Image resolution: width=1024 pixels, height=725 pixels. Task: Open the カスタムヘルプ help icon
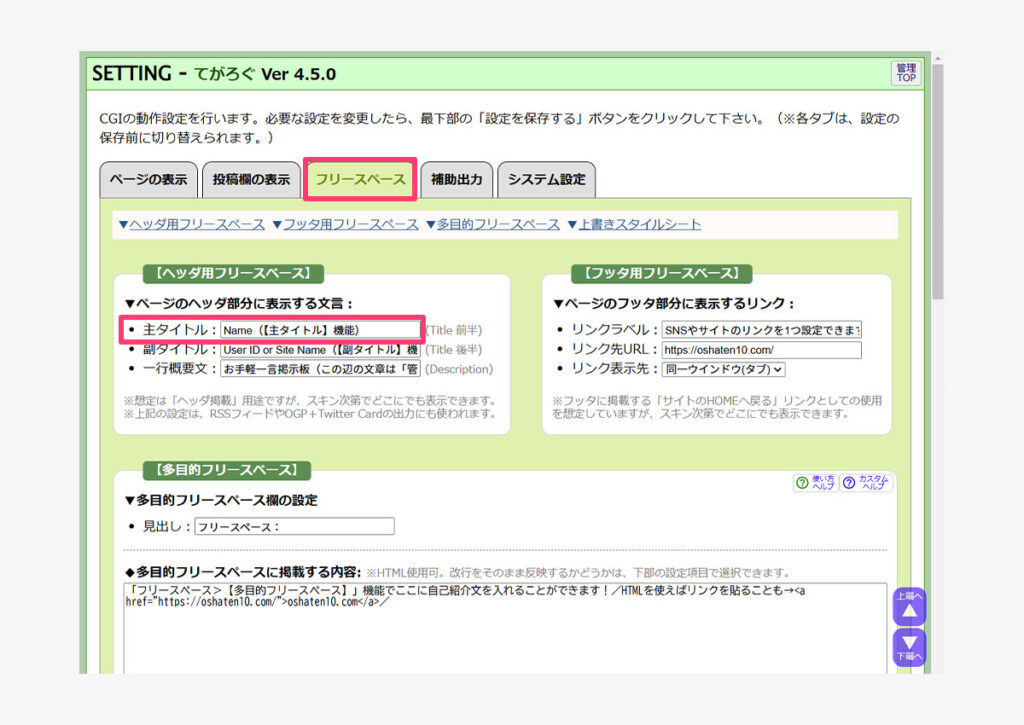(866, 483)
